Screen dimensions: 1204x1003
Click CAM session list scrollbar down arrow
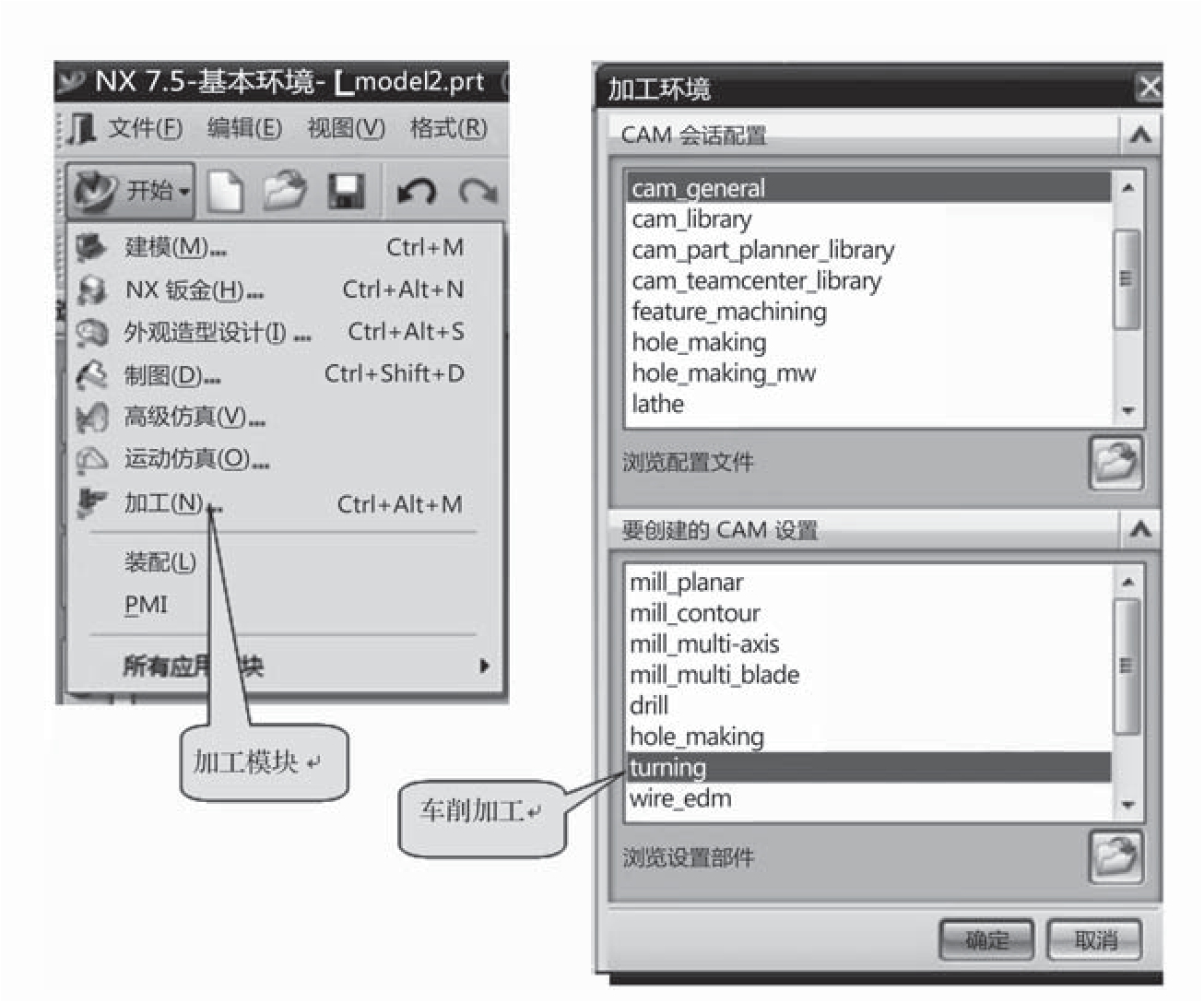(1127, 411)
